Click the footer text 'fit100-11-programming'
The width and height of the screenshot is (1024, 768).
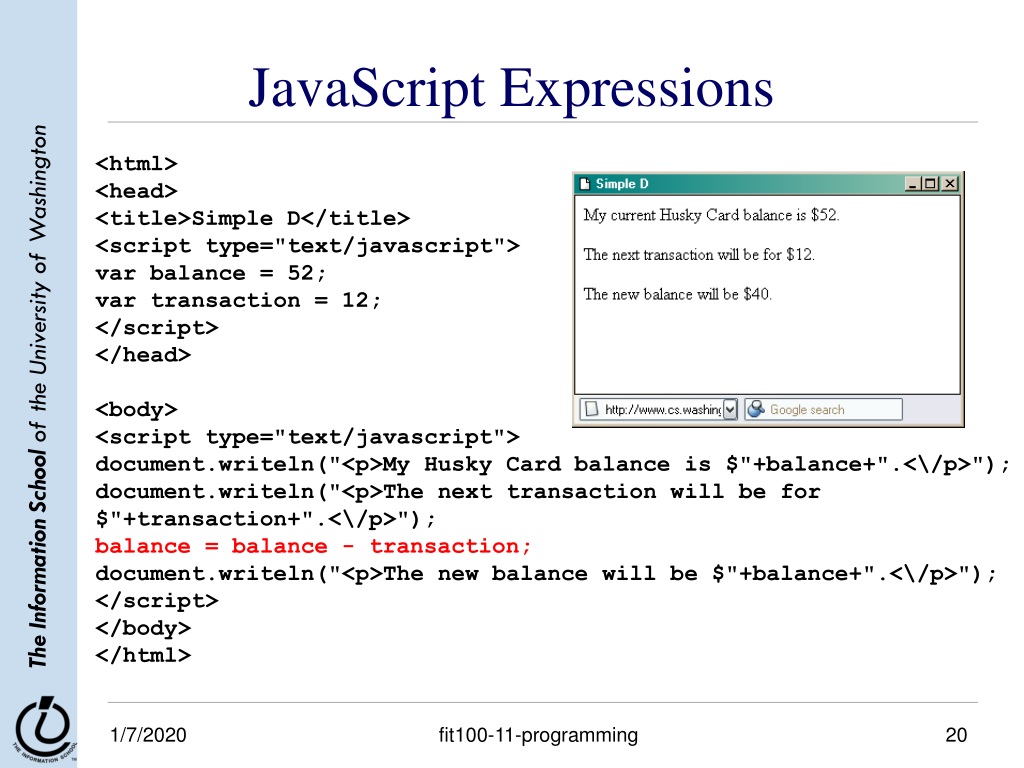(538, 735)
